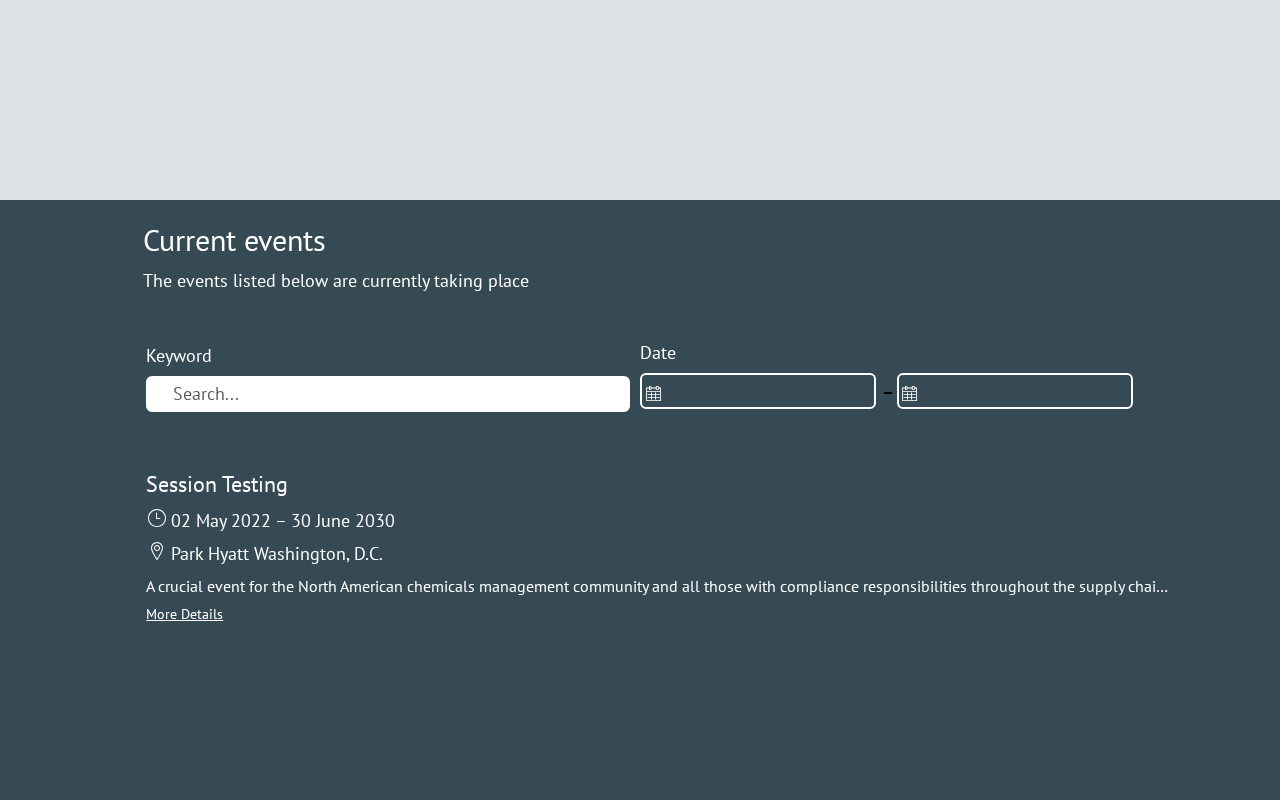Click the 'Date' label
1280x800 pixels.
[658, 353]
